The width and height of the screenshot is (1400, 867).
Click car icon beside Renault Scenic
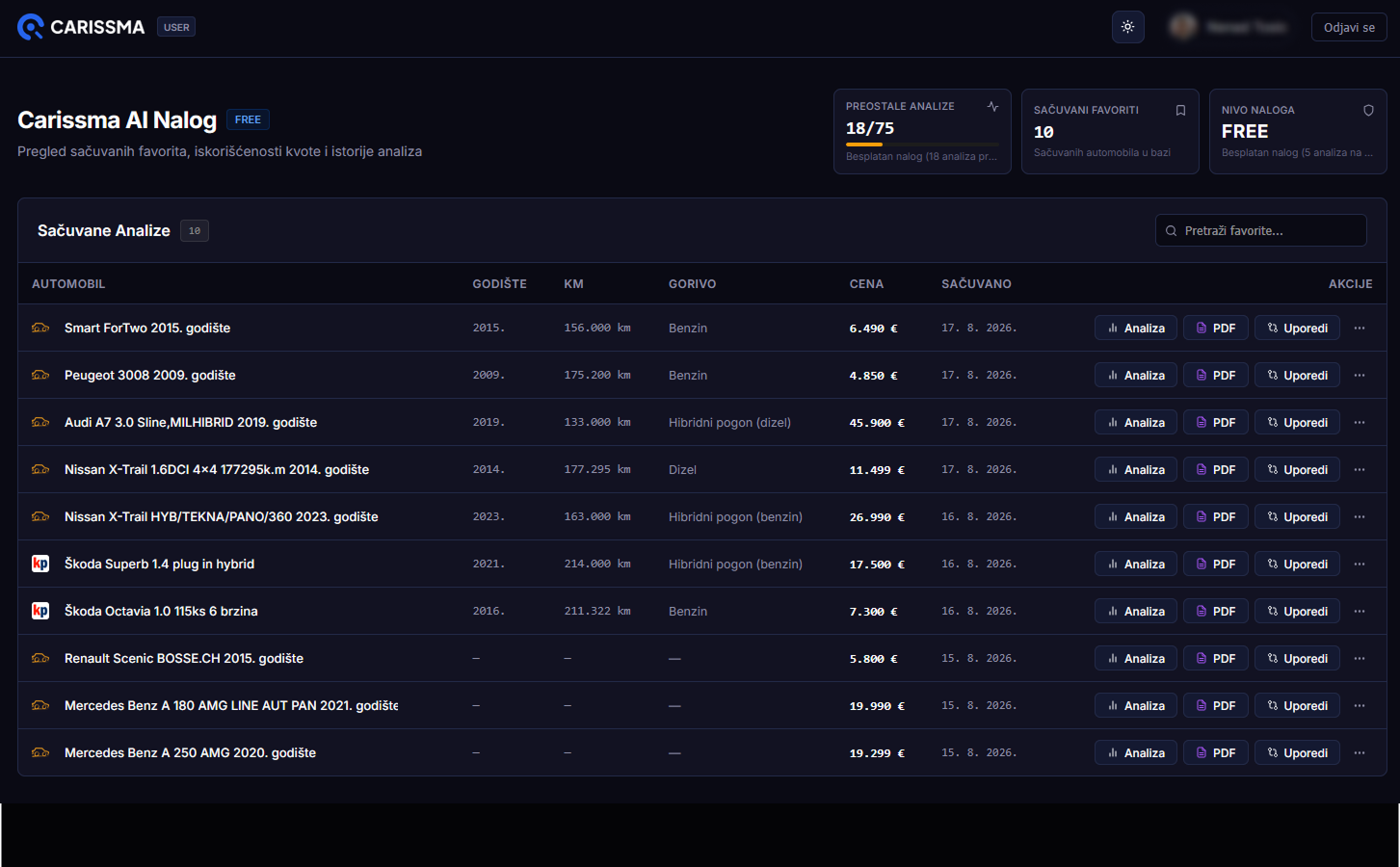40,659
